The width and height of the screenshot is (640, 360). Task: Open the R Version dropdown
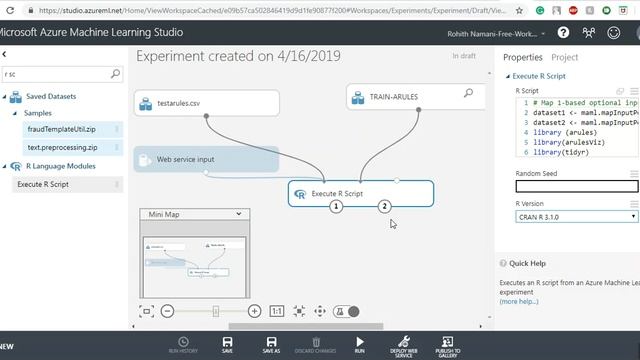[577, 217]
